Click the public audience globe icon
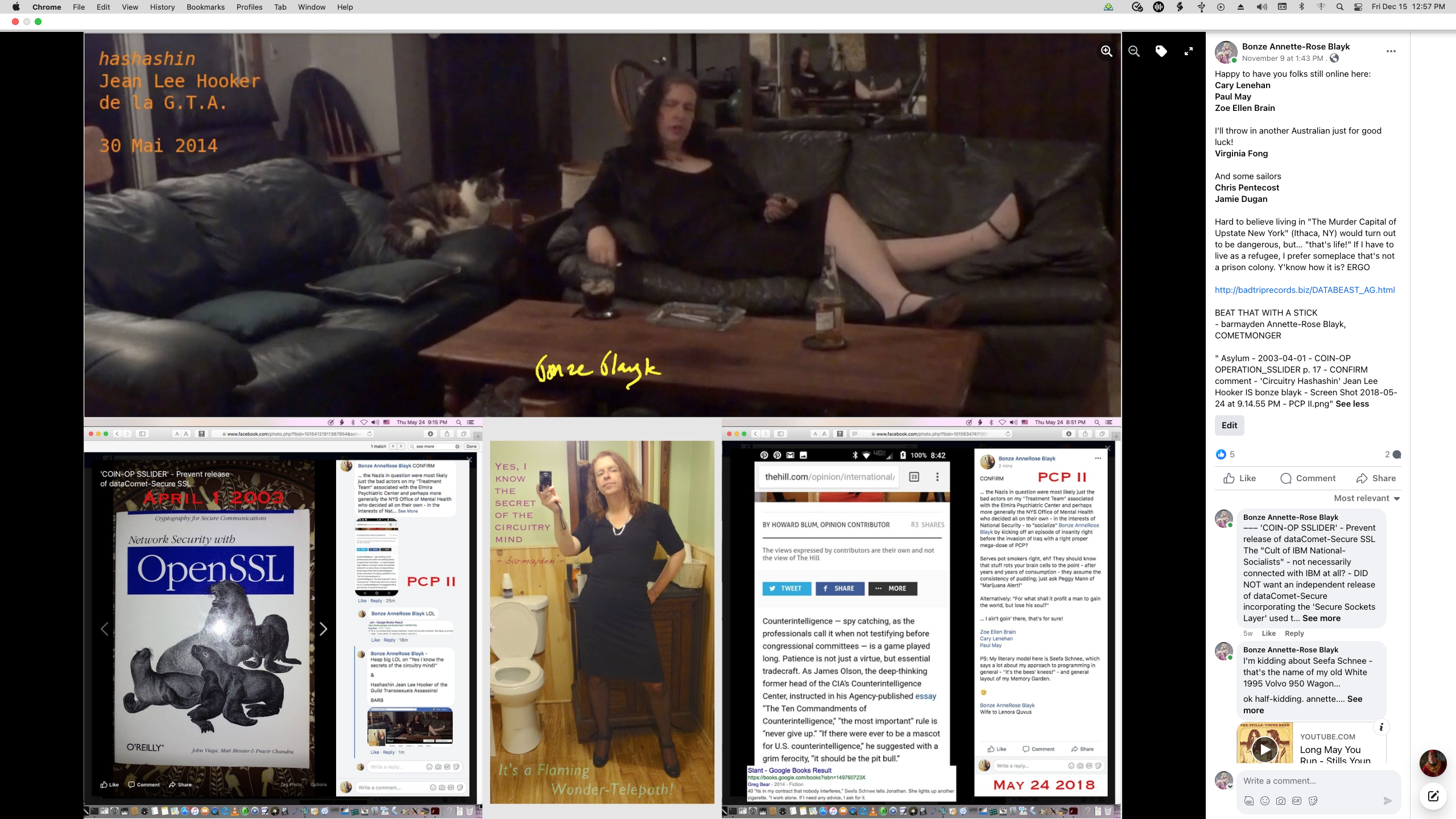This screenshot has height=819, width=1456. (1334, 58)
